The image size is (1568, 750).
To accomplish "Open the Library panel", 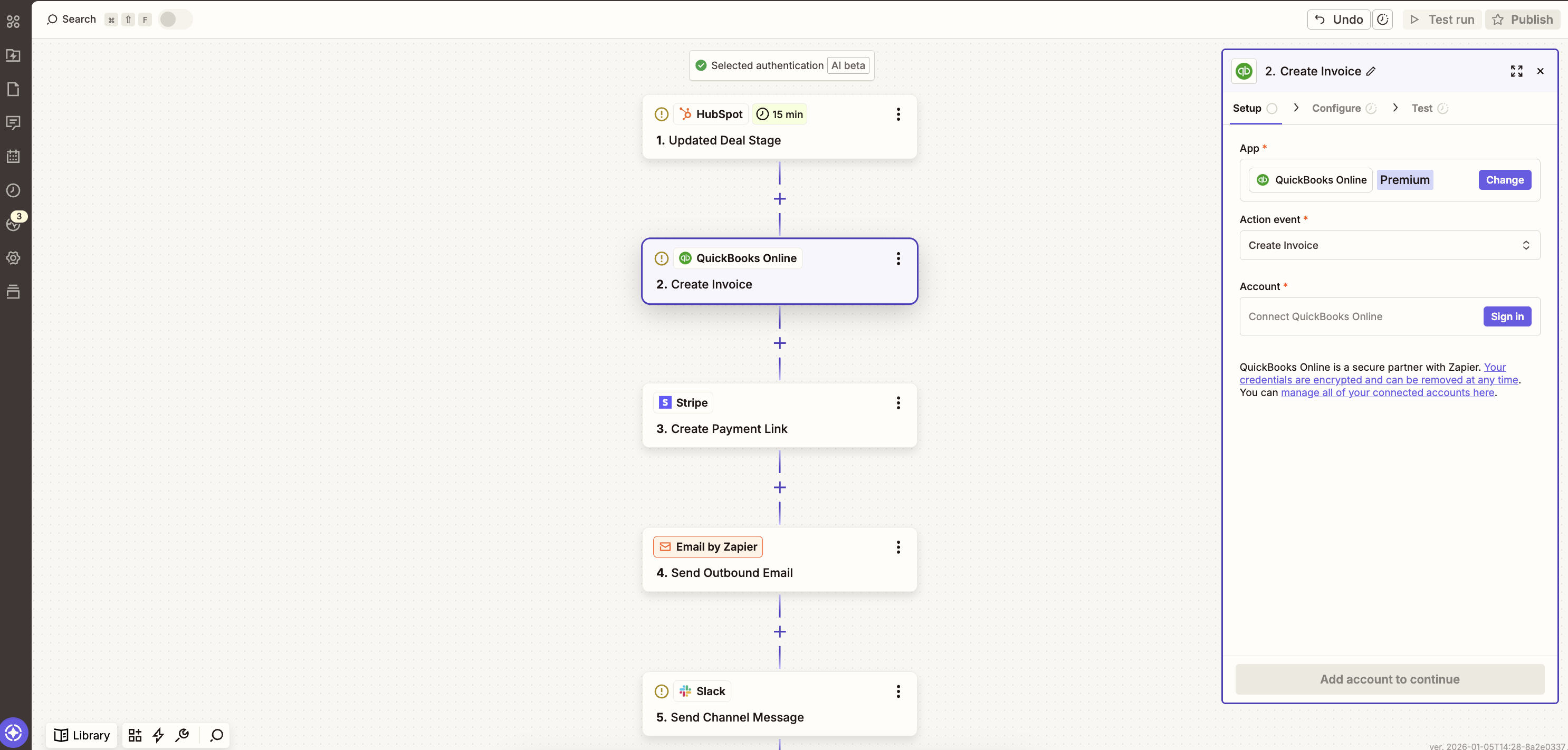I will point(82,735).
